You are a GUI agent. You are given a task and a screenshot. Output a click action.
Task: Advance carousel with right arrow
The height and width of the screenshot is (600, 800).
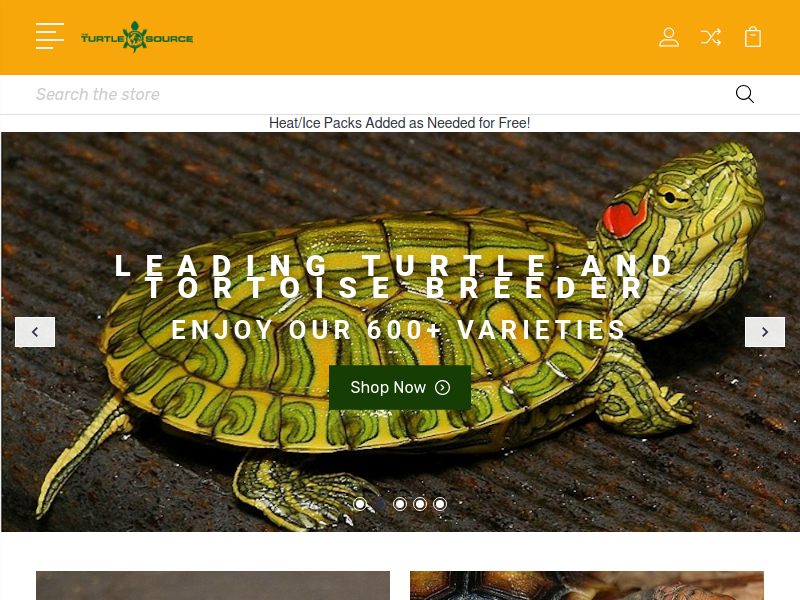765,332
